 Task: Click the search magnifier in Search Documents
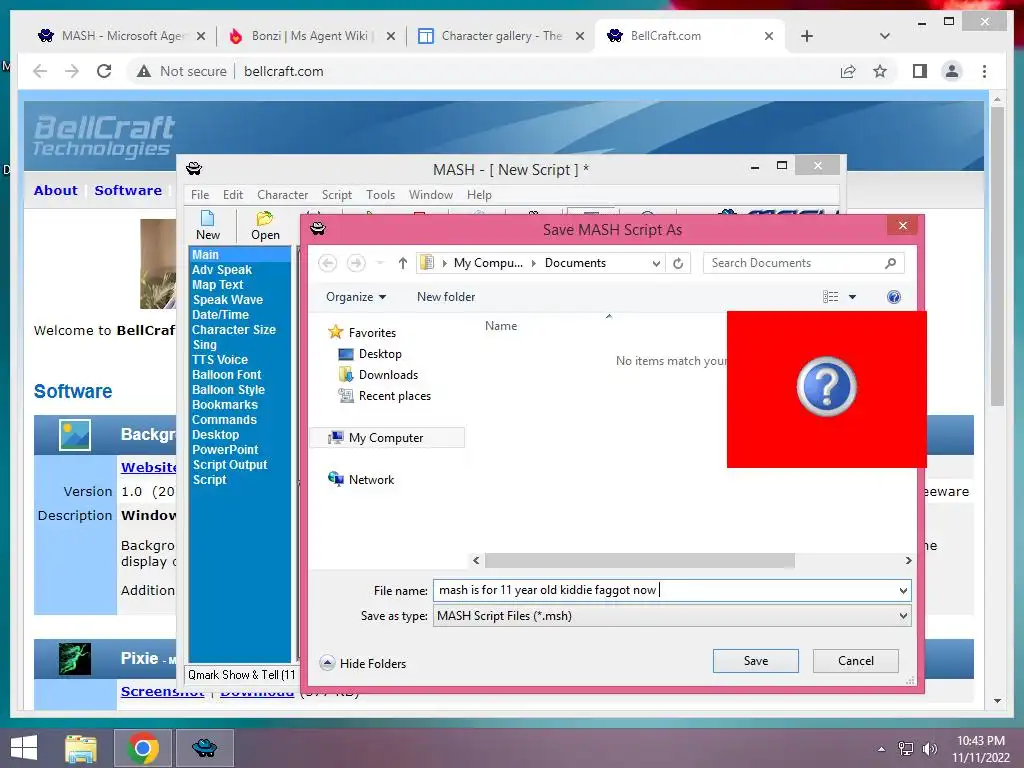click(890, 263)
